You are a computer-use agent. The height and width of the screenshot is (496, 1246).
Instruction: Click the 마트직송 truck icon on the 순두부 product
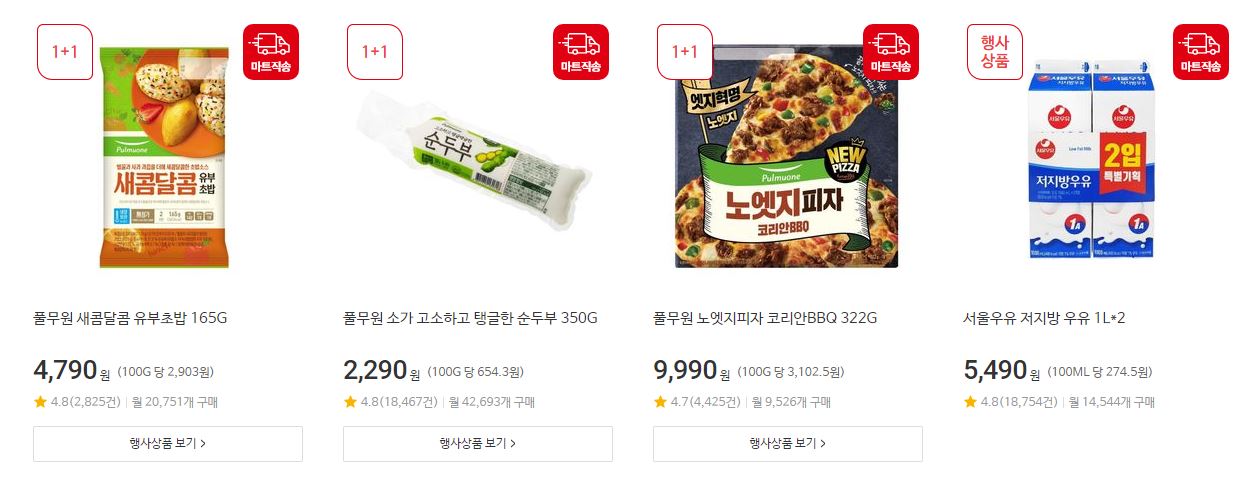pos(581,52)
